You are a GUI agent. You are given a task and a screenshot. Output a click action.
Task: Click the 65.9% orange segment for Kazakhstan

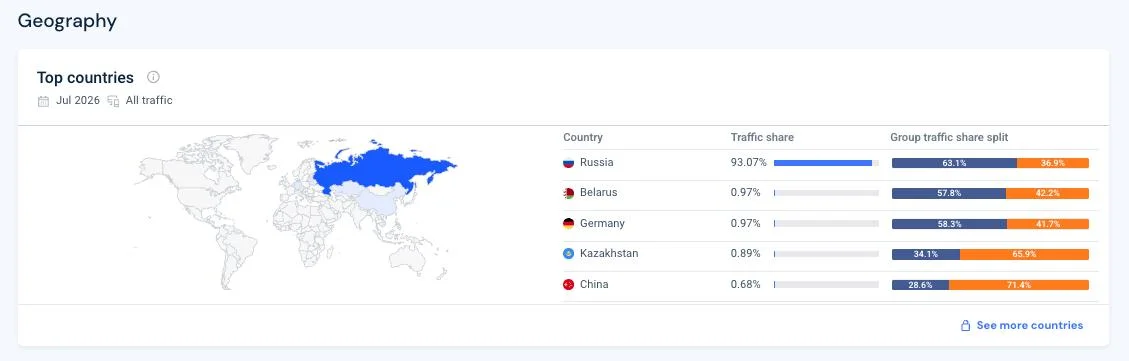pos(1024,254)
